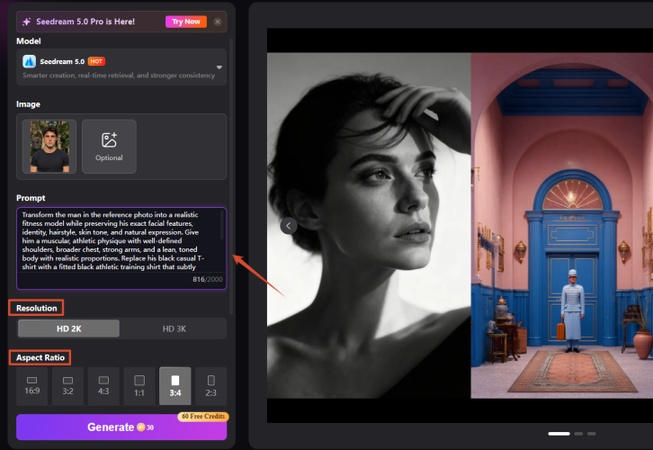653x450 pixels.
Task: Click the Image section label
Action: pos(28,104)
